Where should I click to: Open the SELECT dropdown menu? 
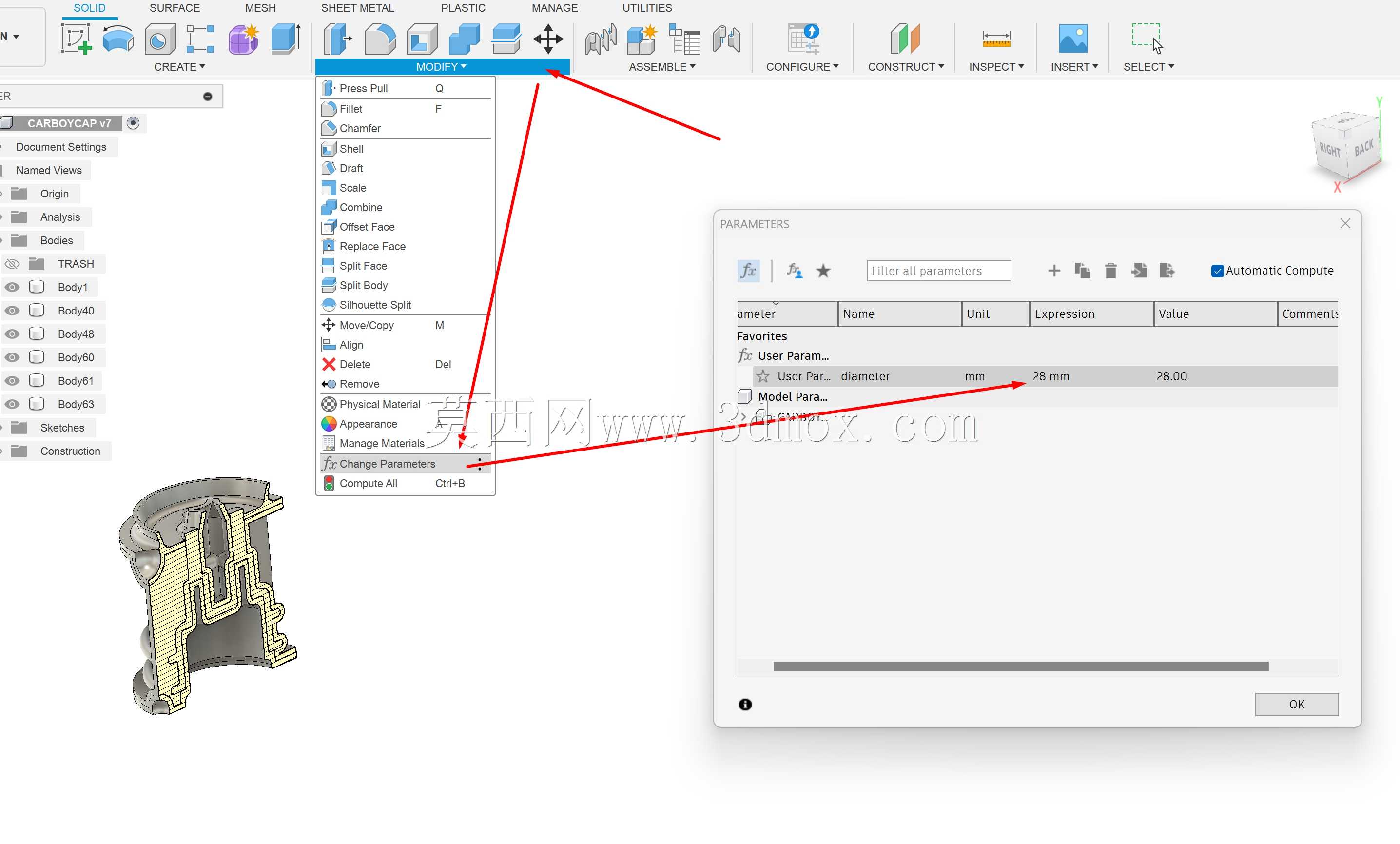click(x=1149, y=67)
